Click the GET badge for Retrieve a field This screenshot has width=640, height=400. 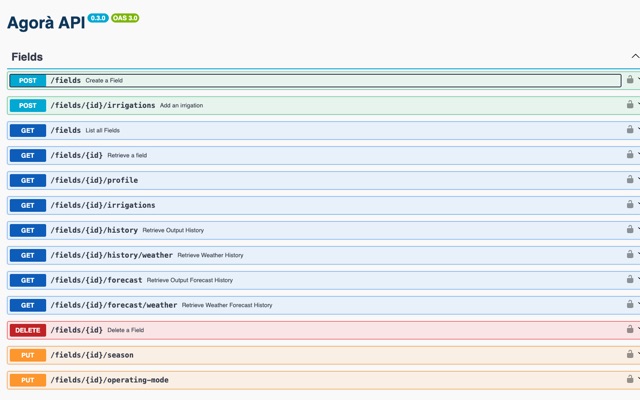28,156
